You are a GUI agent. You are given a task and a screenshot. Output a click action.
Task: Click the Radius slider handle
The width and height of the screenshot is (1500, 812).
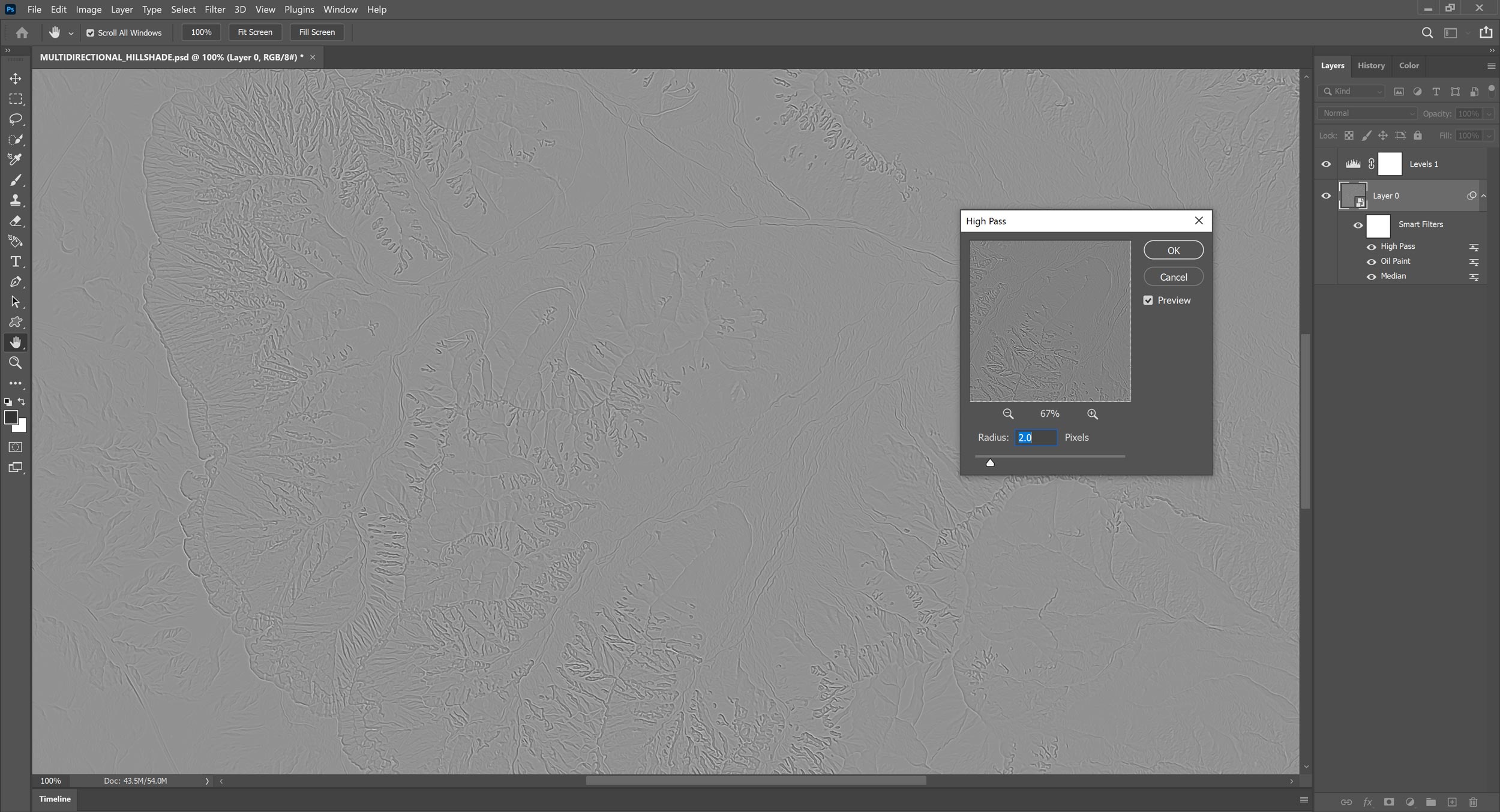click(990, 463)
